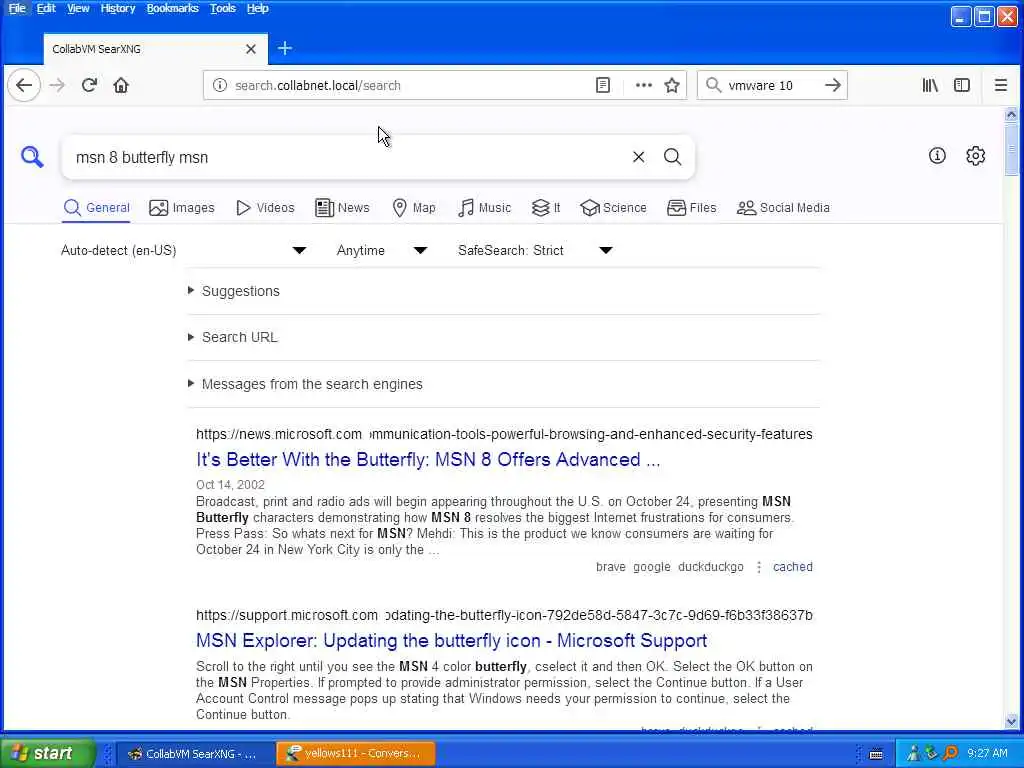Reload the current page
Screen dimensions: 1024x768
[89, 86]
